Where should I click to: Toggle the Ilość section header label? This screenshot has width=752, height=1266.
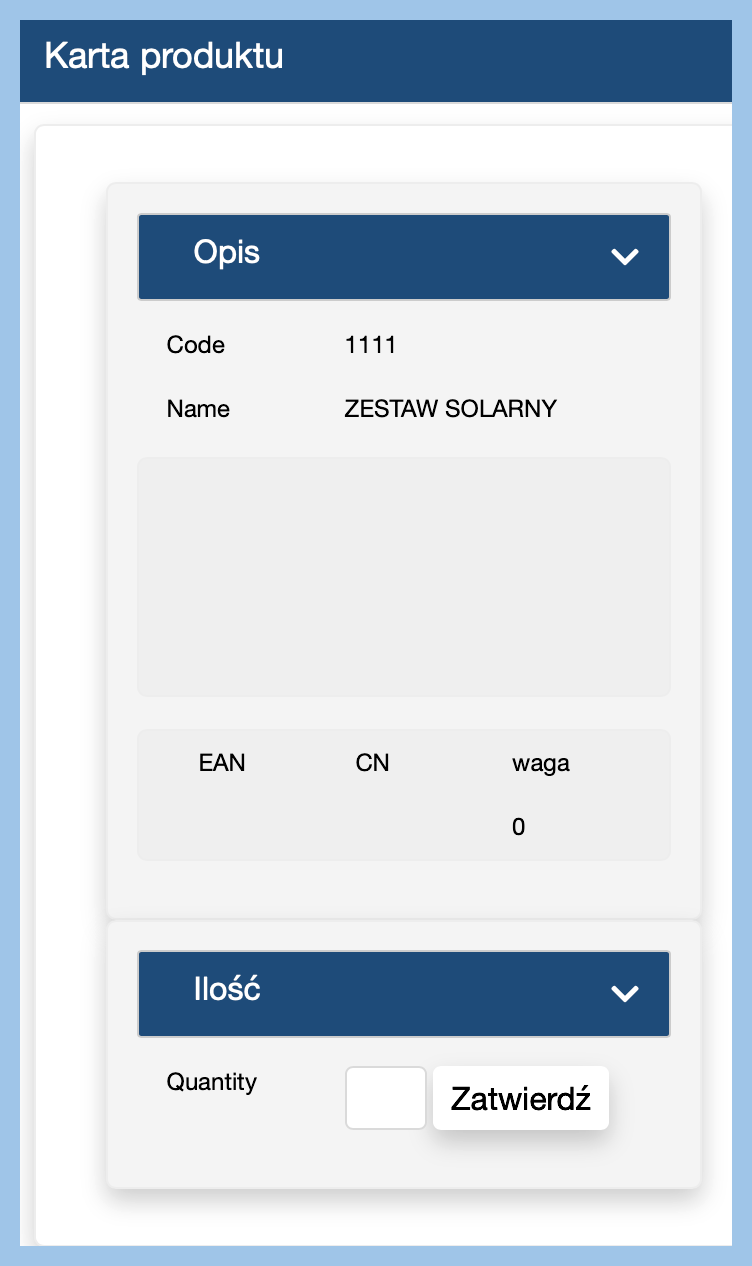[x=227, y=989]
